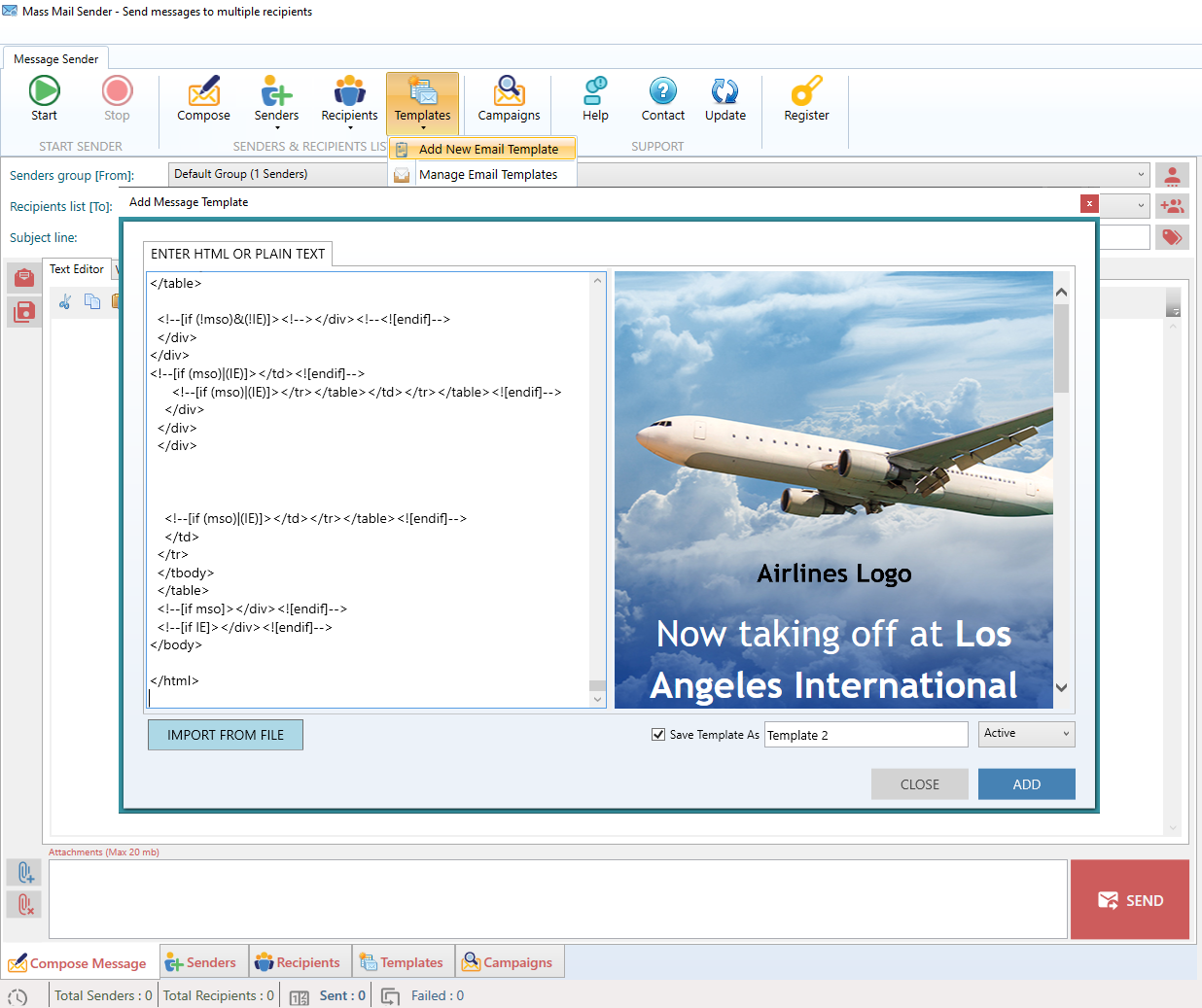Click the red save disk icon
The image size is (1202, 1008).
(24, 312)
